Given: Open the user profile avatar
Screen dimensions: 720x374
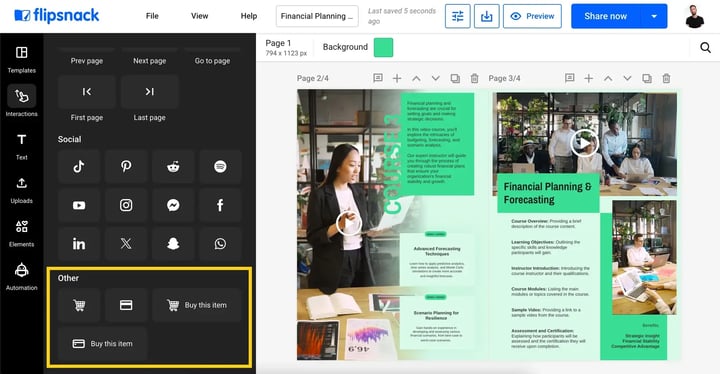Looking at the screenshot, I should (694, 16).
